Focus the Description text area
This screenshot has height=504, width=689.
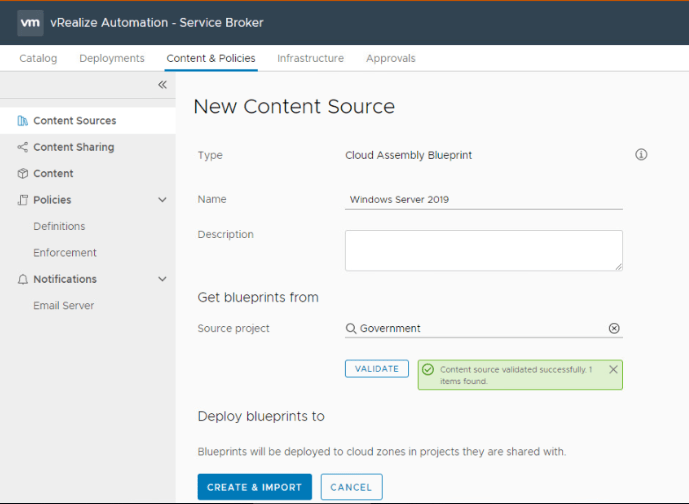[x=483, y=250]
